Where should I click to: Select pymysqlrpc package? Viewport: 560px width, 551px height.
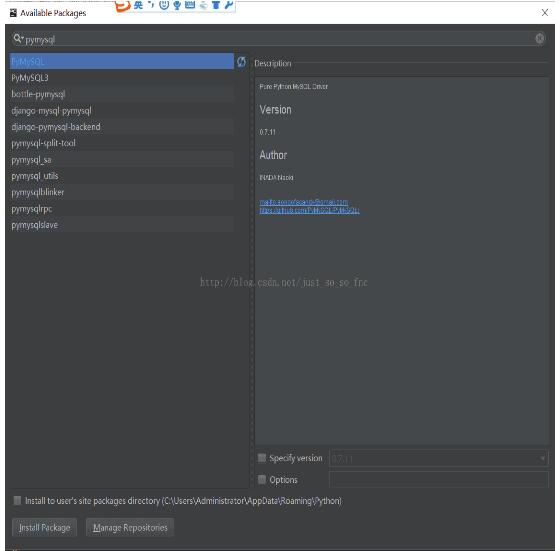coord(122,209)
